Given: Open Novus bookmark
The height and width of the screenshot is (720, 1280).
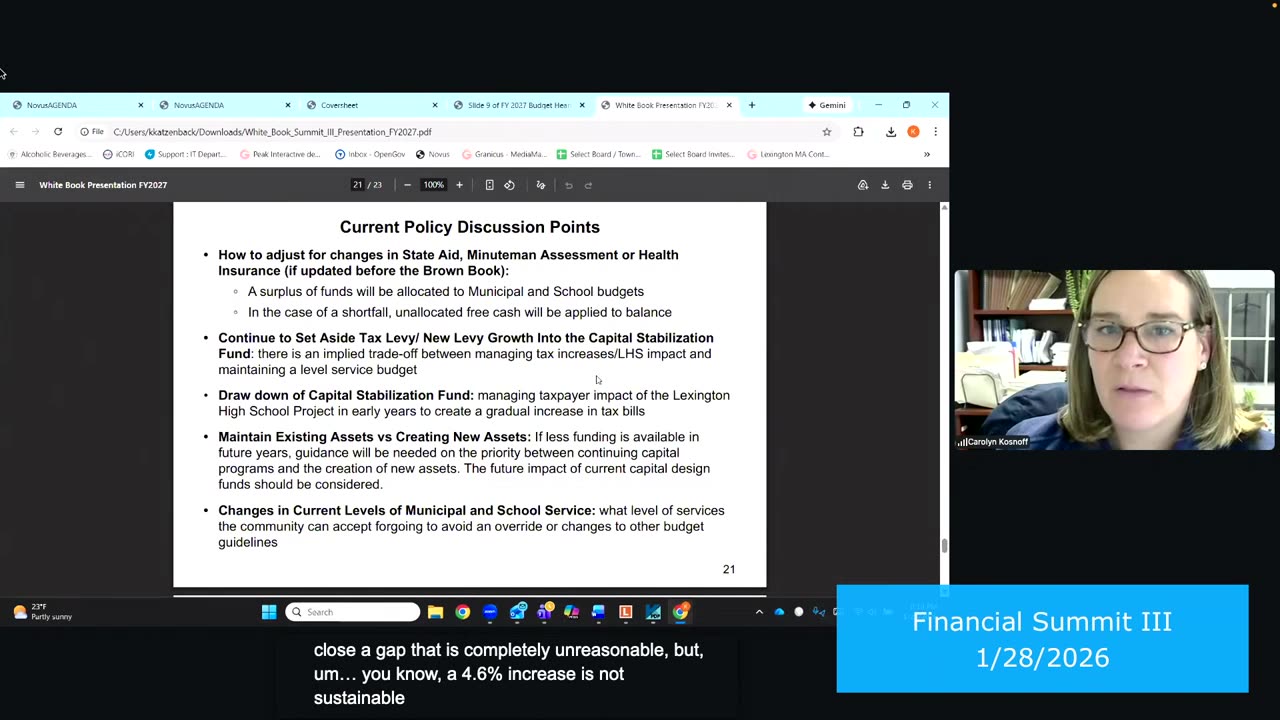Looking at the screenshot, I should pos(432,154).
